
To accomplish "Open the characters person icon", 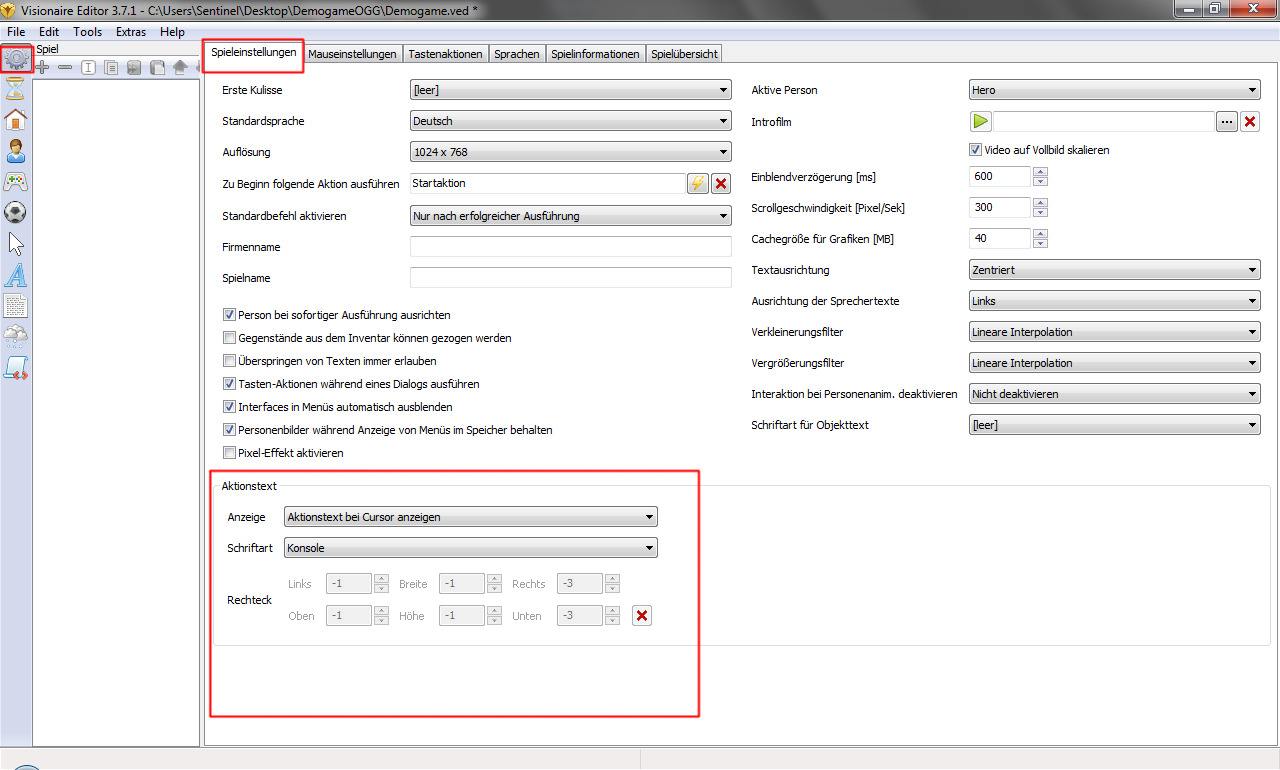I will 16,151.
